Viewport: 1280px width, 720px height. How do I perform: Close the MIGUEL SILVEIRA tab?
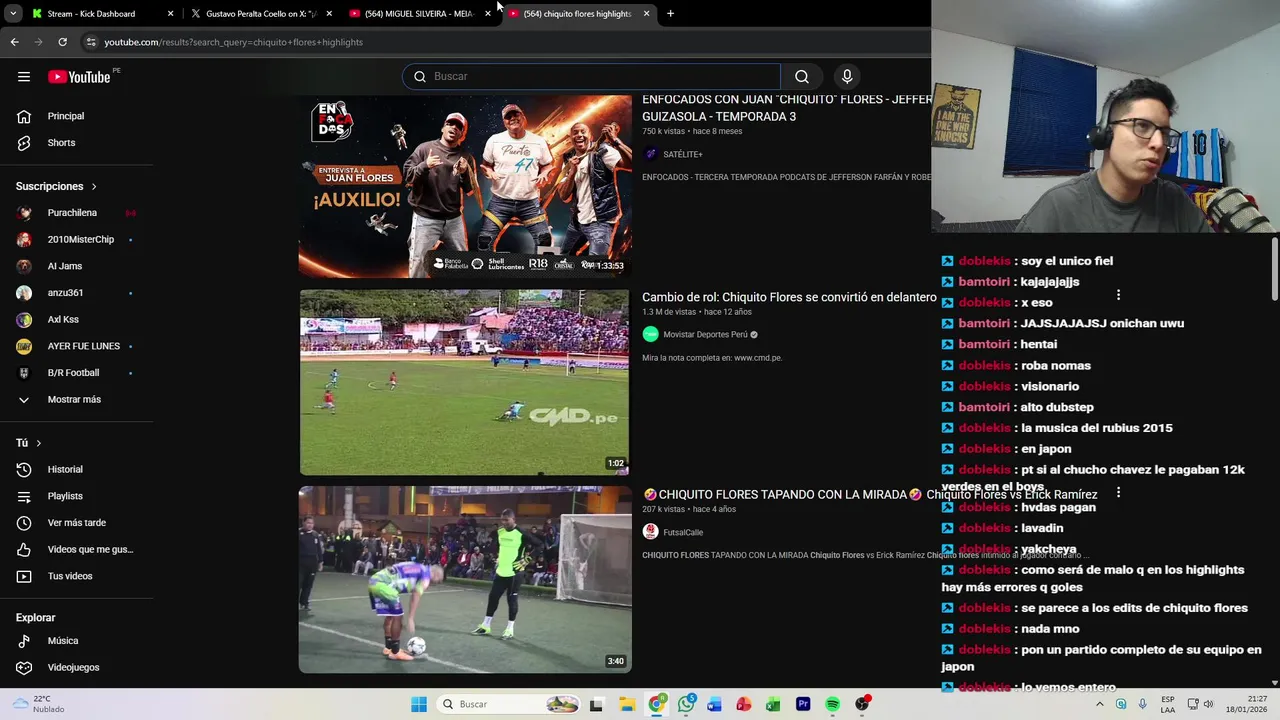tap(488, 14)
